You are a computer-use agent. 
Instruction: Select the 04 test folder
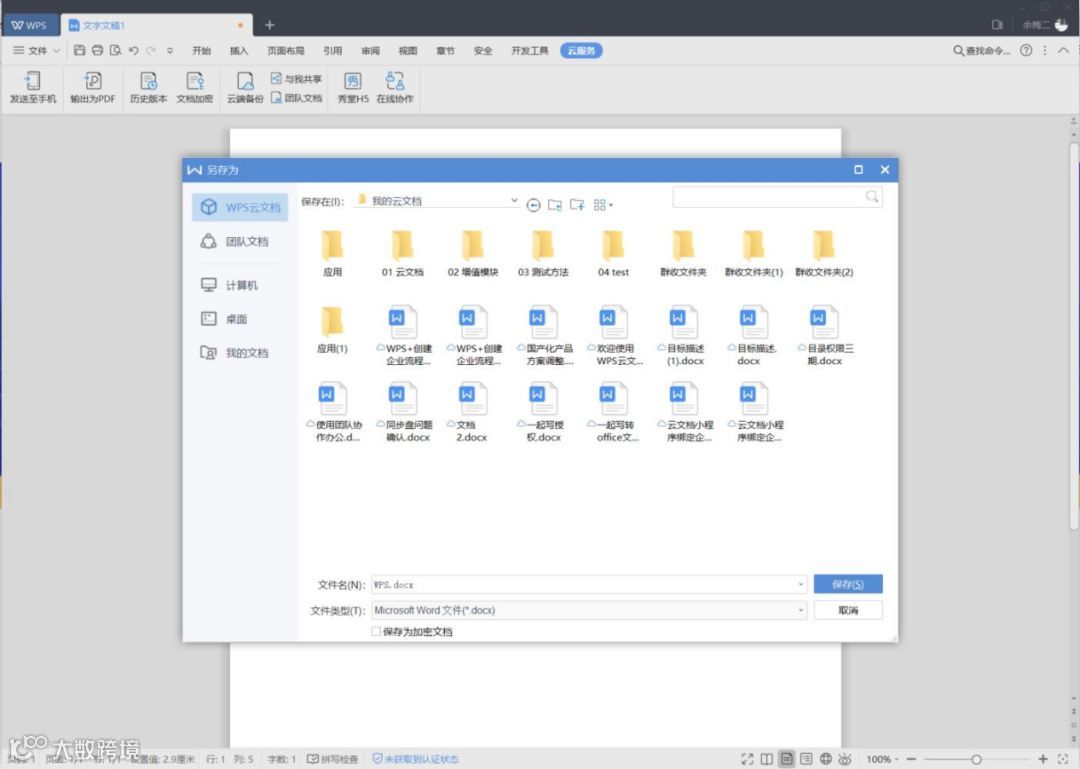[613, 253]
